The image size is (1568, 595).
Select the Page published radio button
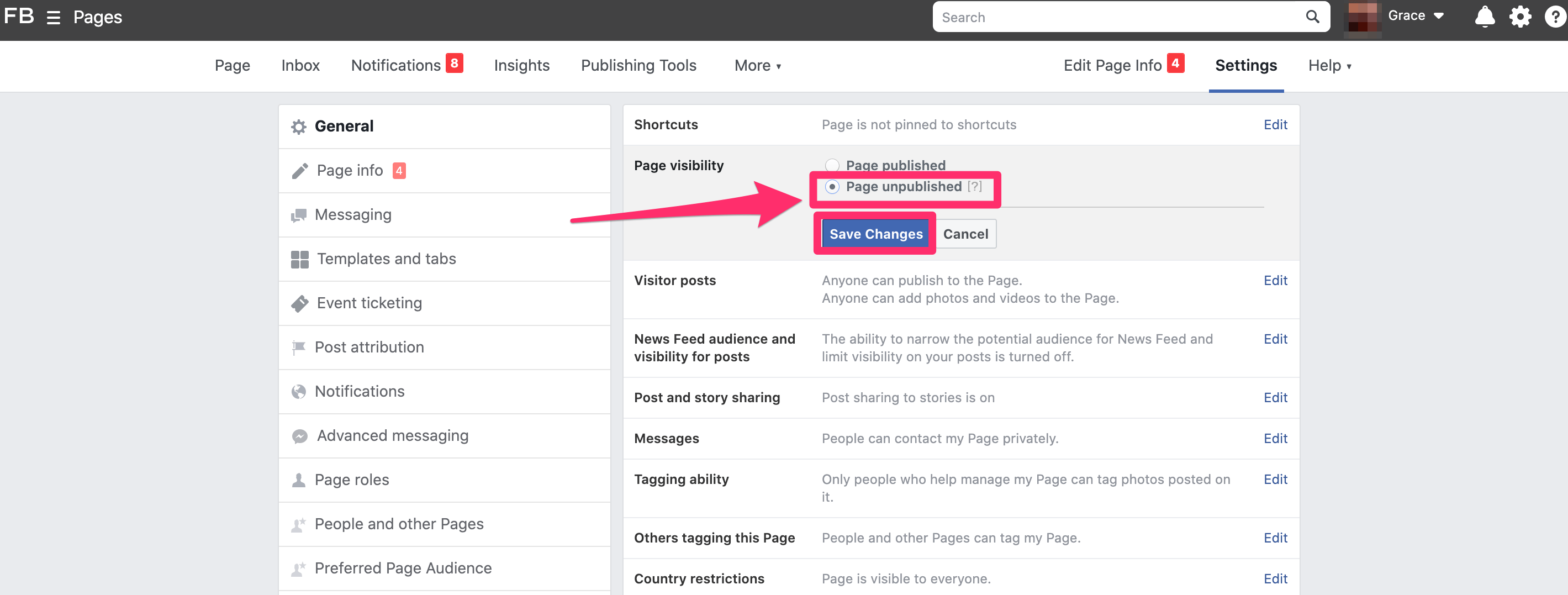click(832, 165)
